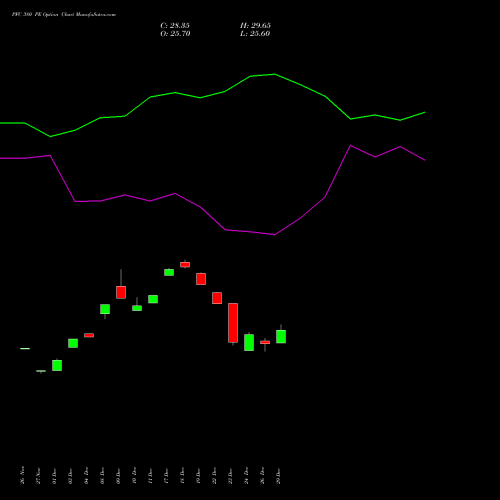Click the close price value C: 28.35

[175, 26]
